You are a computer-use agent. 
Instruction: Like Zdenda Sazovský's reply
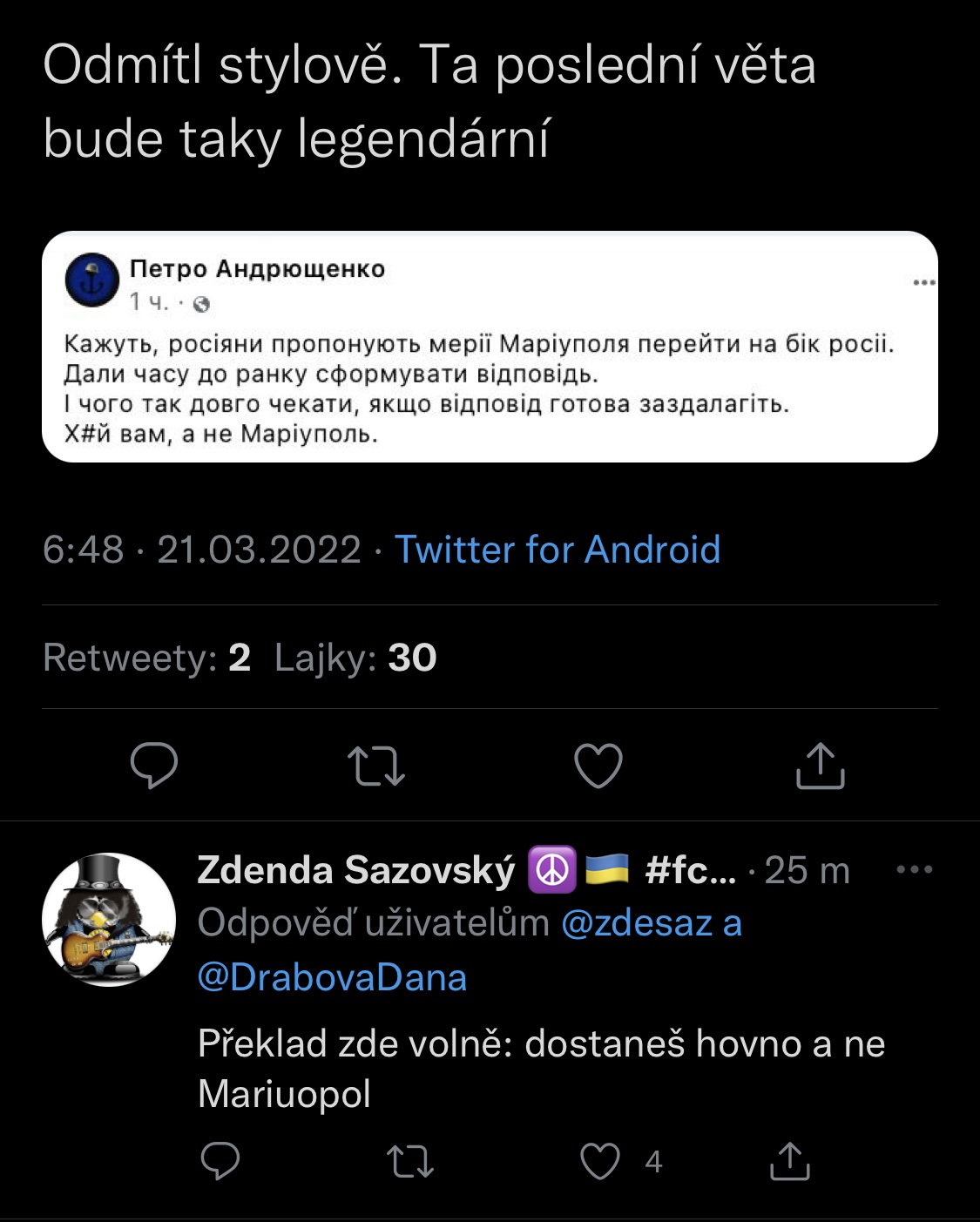pyautogui.click(x=600, y=1161)
